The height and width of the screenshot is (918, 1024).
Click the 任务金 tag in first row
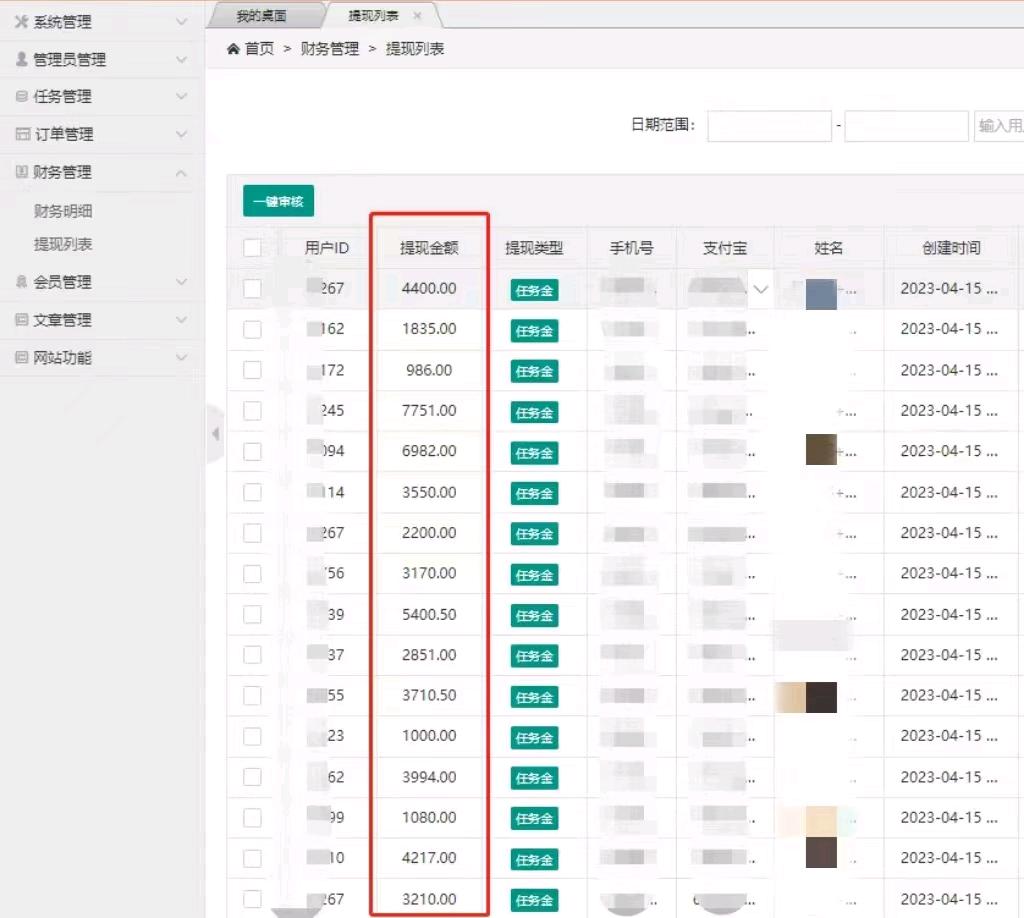(534, 290)
